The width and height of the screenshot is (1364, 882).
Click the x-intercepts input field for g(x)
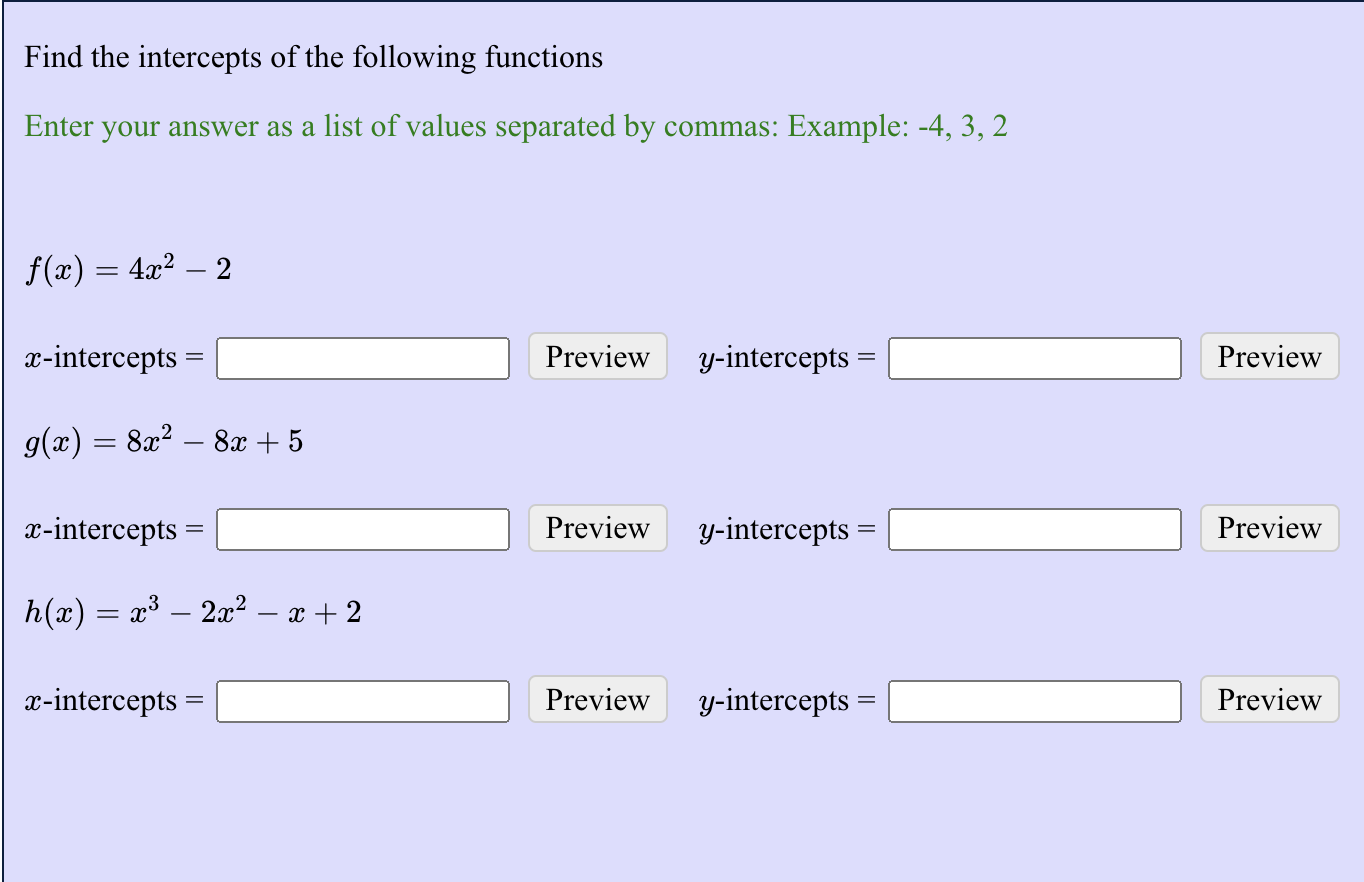coord(362,528)
